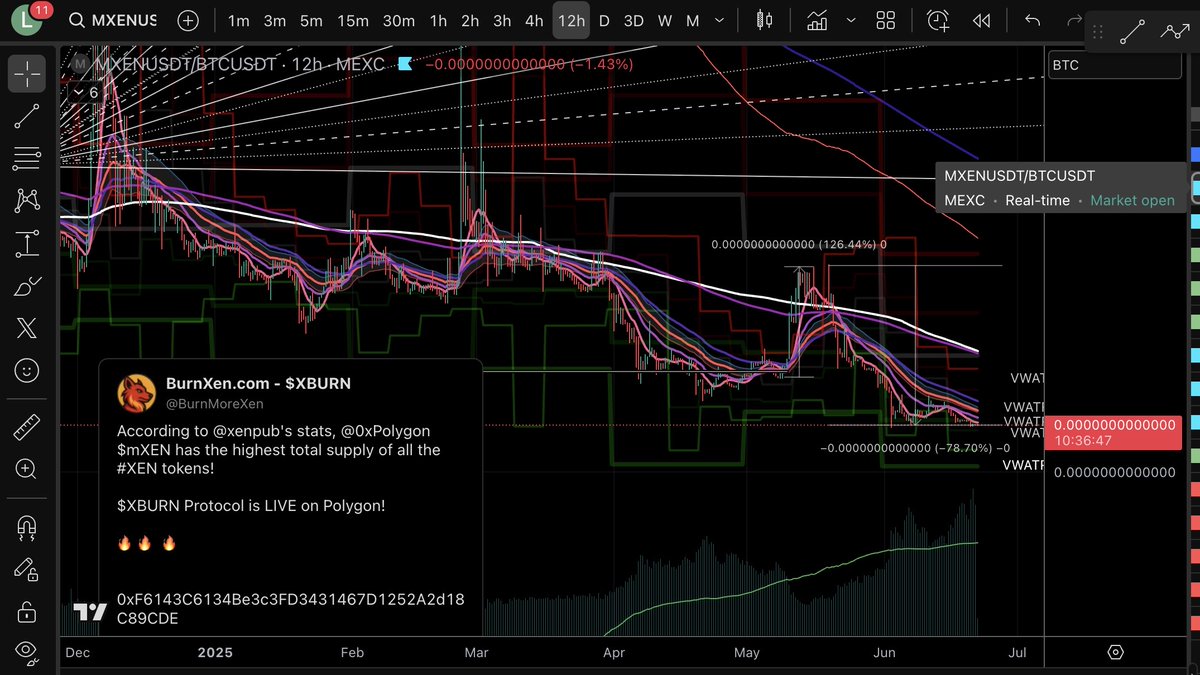
Task: Select the trend line drawing tool
Action: click(27, 117)
